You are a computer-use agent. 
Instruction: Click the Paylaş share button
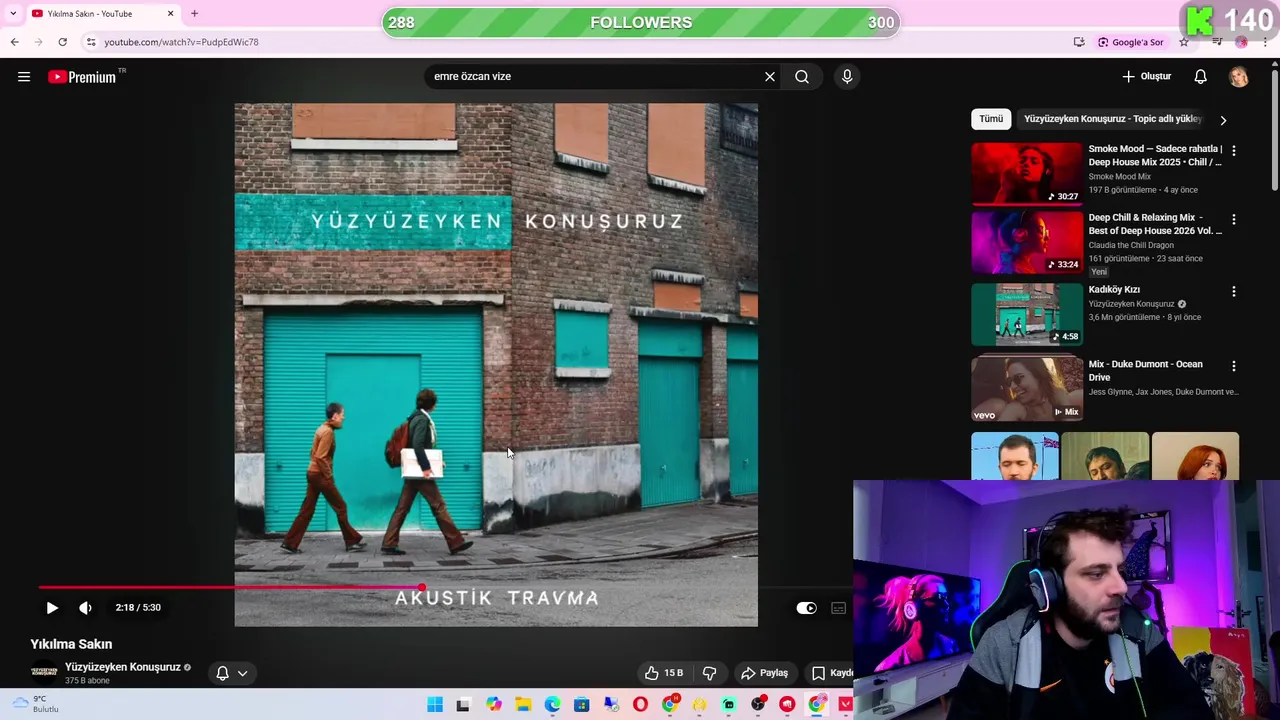click(x=763, y=673)
